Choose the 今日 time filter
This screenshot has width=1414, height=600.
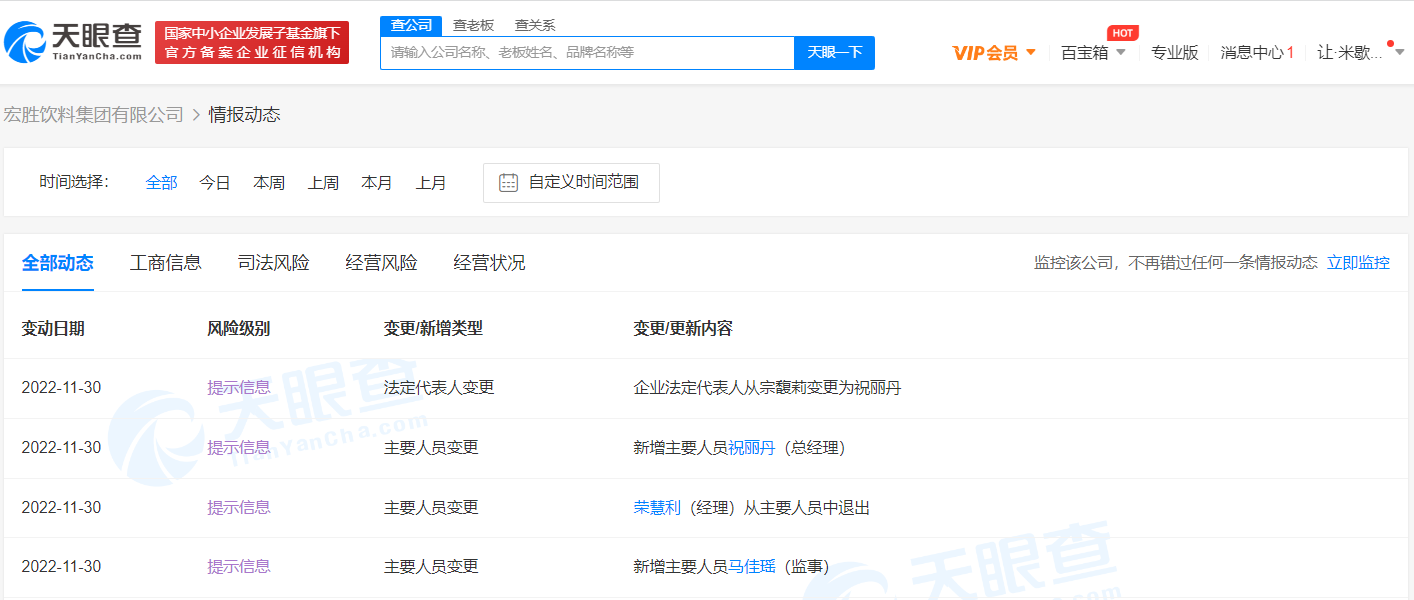[x=215, y=183]
